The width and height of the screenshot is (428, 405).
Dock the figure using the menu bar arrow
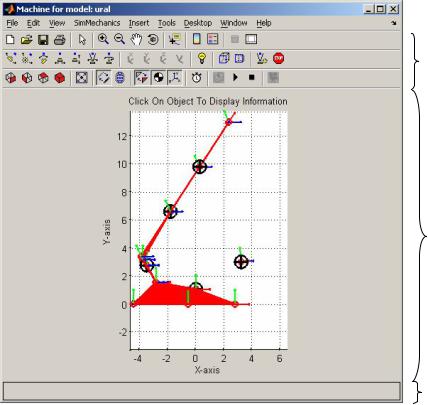tap(394, 23)
